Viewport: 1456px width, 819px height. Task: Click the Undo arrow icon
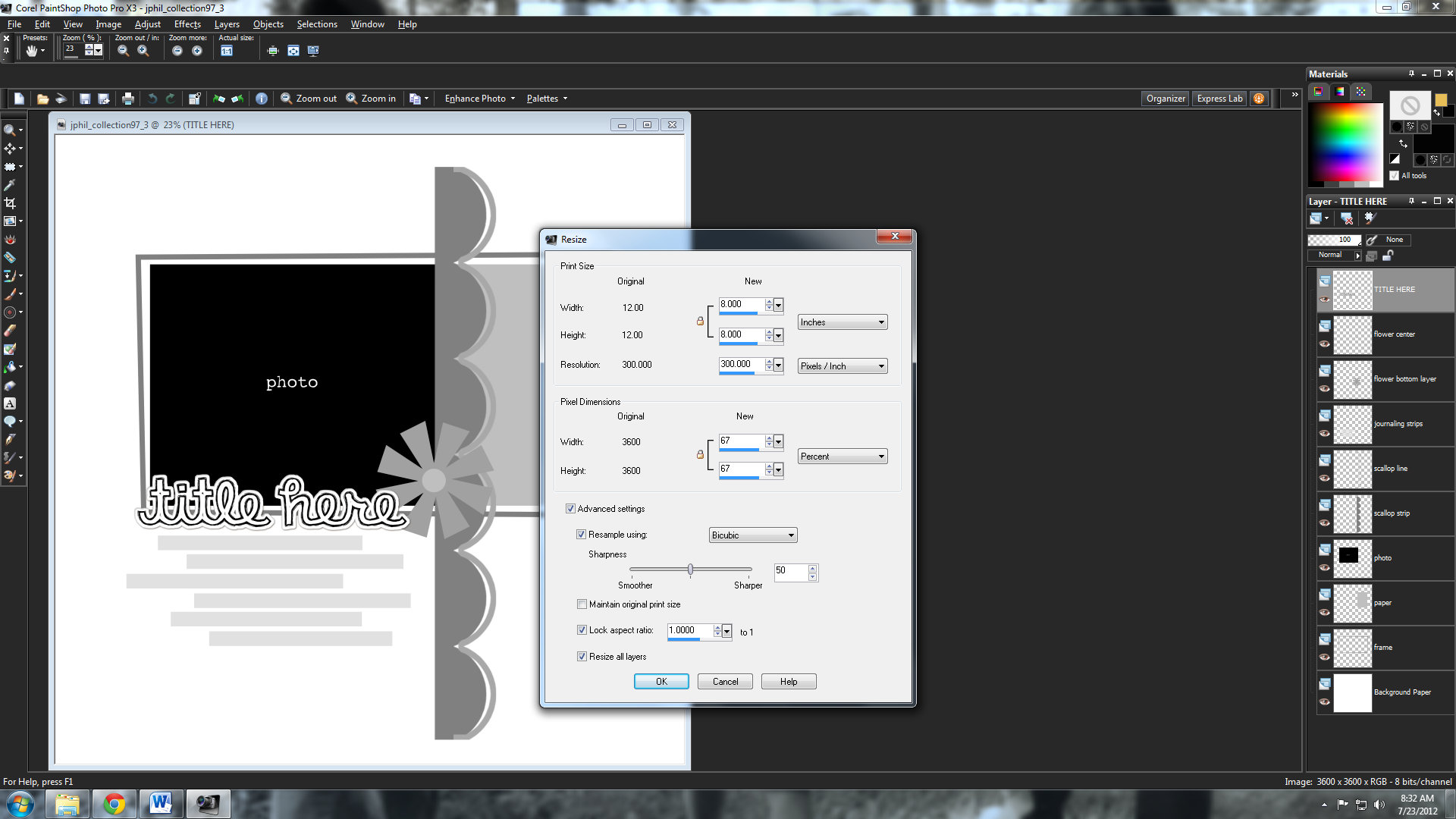click(x=152, y=99)
